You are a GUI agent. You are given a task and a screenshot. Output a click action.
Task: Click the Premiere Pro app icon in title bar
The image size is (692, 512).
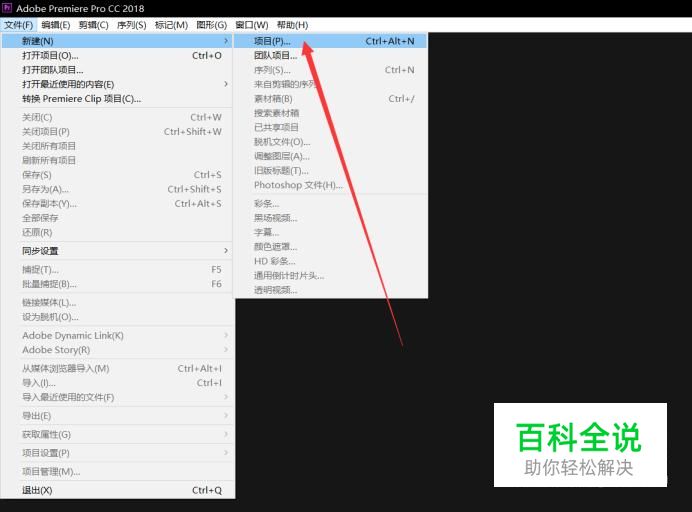[x=7, y=8]
